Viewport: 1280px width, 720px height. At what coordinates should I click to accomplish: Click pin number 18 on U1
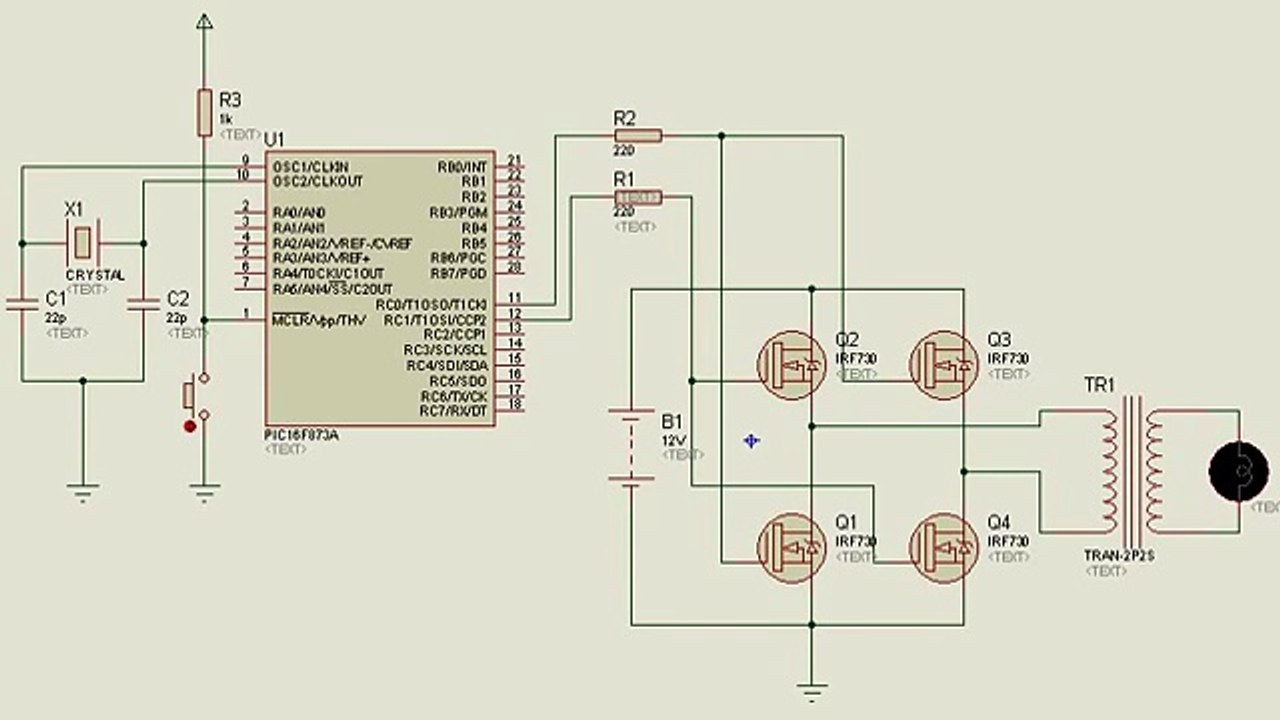tap(515, 405)
